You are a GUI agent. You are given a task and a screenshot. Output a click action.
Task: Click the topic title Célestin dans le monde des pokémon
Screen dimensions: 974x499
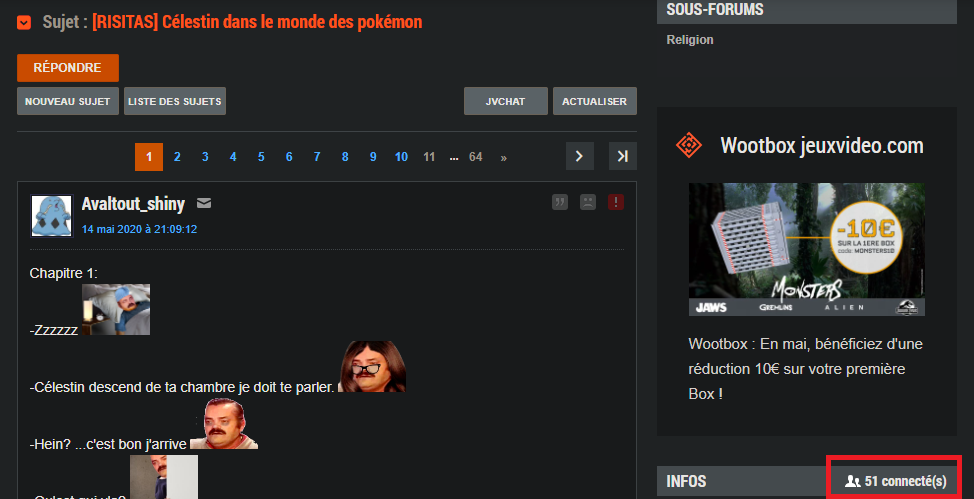coord(257,22)
